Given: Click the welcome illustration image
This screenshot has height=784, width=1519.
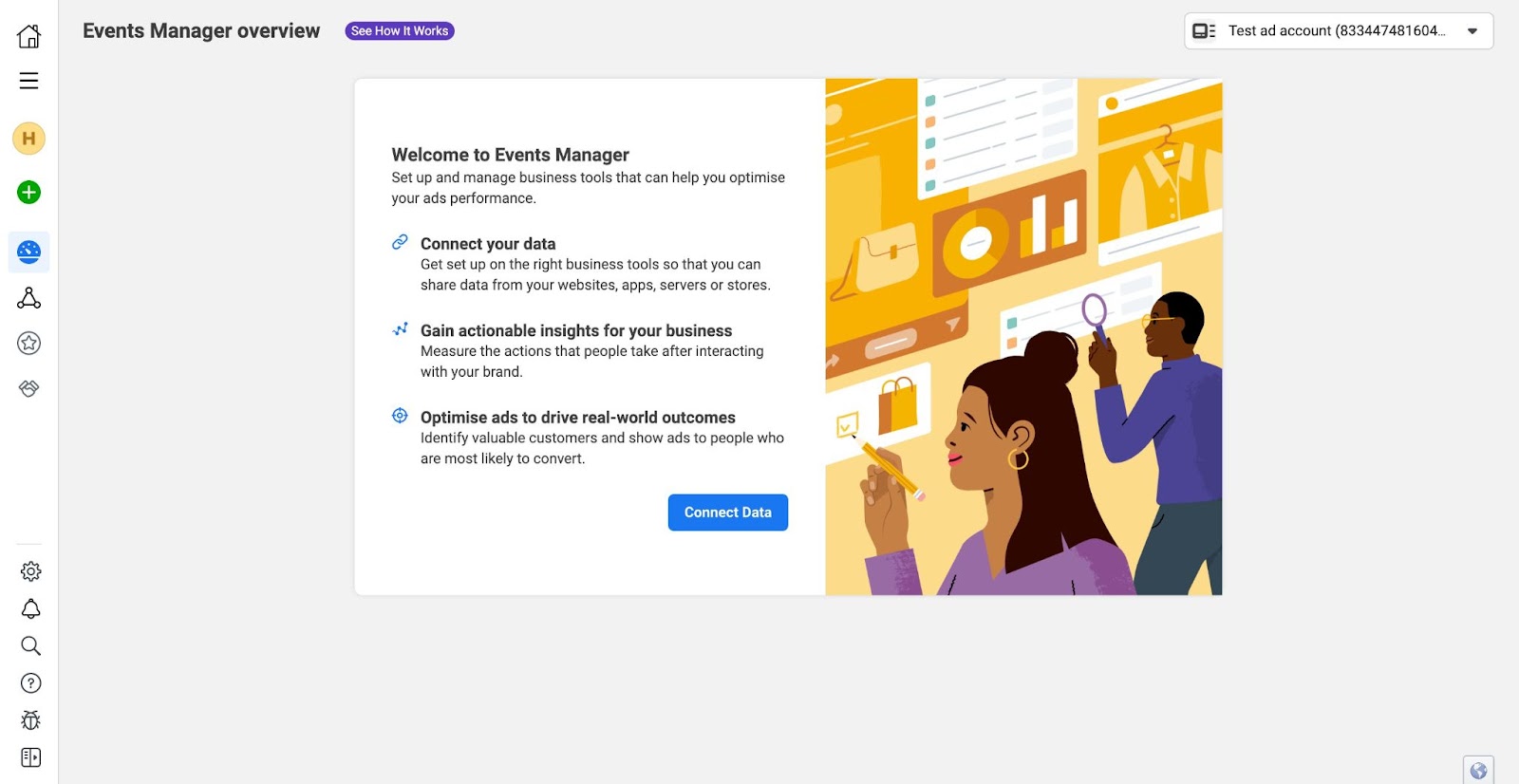Looking at the screenshot, I should (1023, 337).
